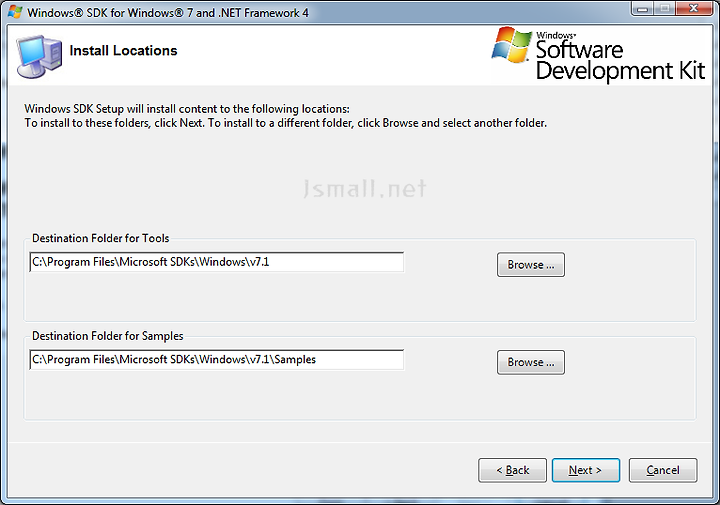Browse for the Tools destination folder
This screenshot has height=505, width=720.
pyautogui.click(x=531, y=264)
